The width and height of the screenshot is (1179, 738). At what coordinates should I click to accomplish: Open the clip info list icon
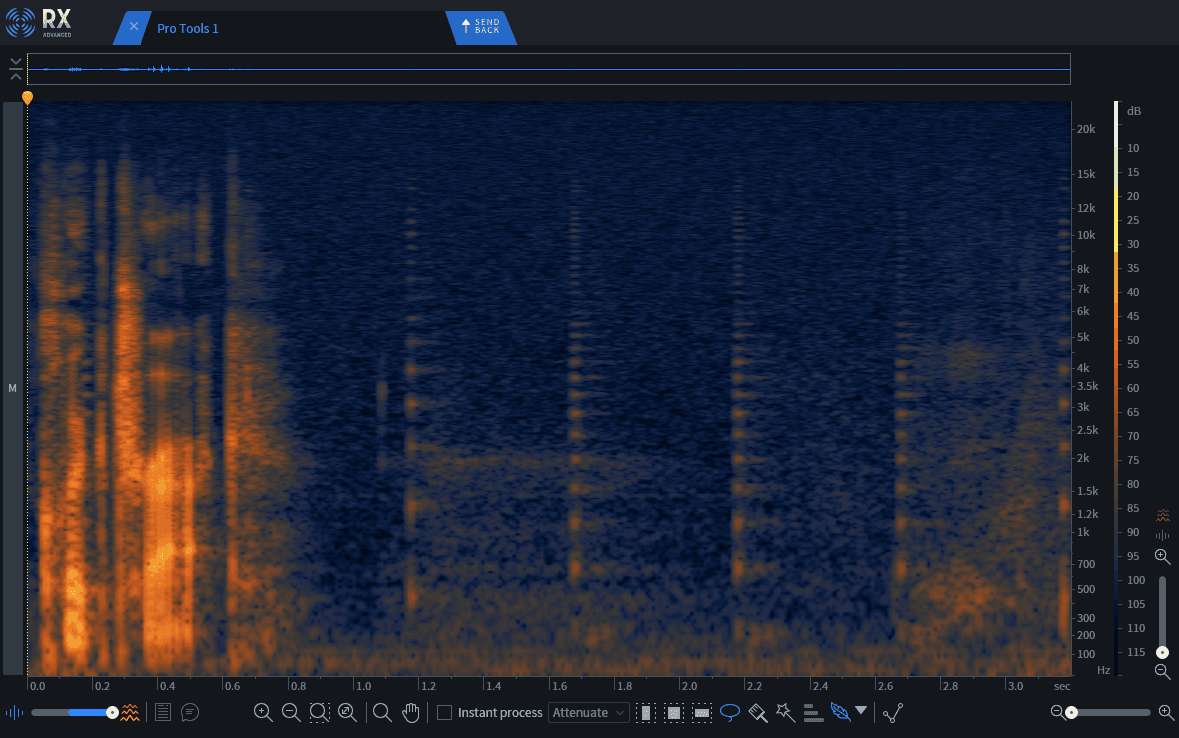pos(162,712)
